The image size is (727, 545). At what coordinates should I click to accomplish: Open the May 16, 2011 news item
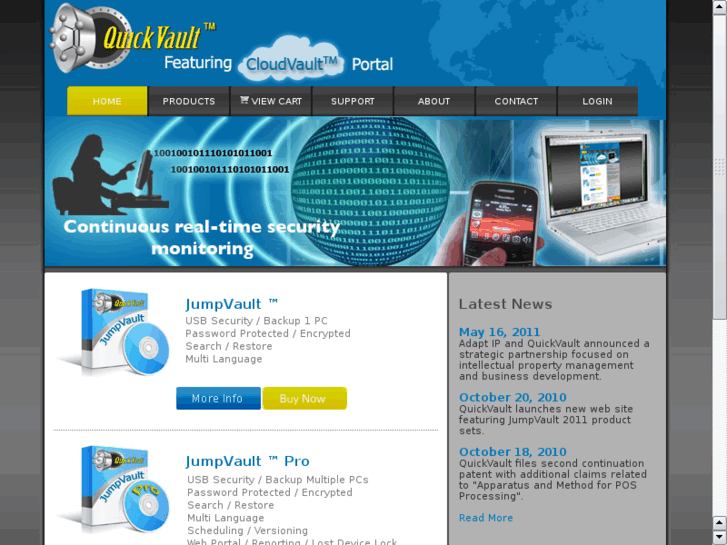[499, 332]
